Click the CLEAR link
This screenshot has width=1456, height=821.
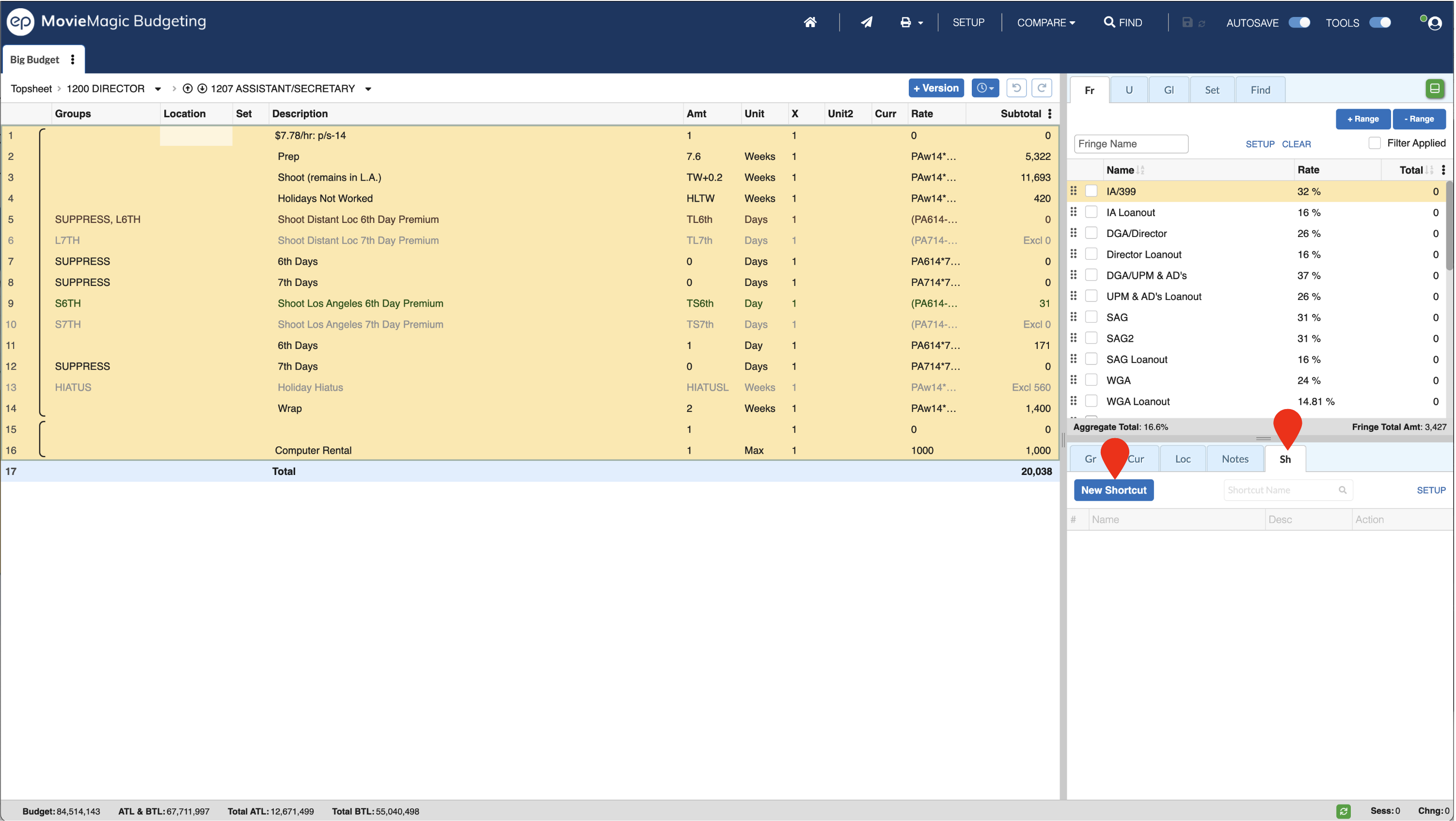click(x=1296, y=144)
